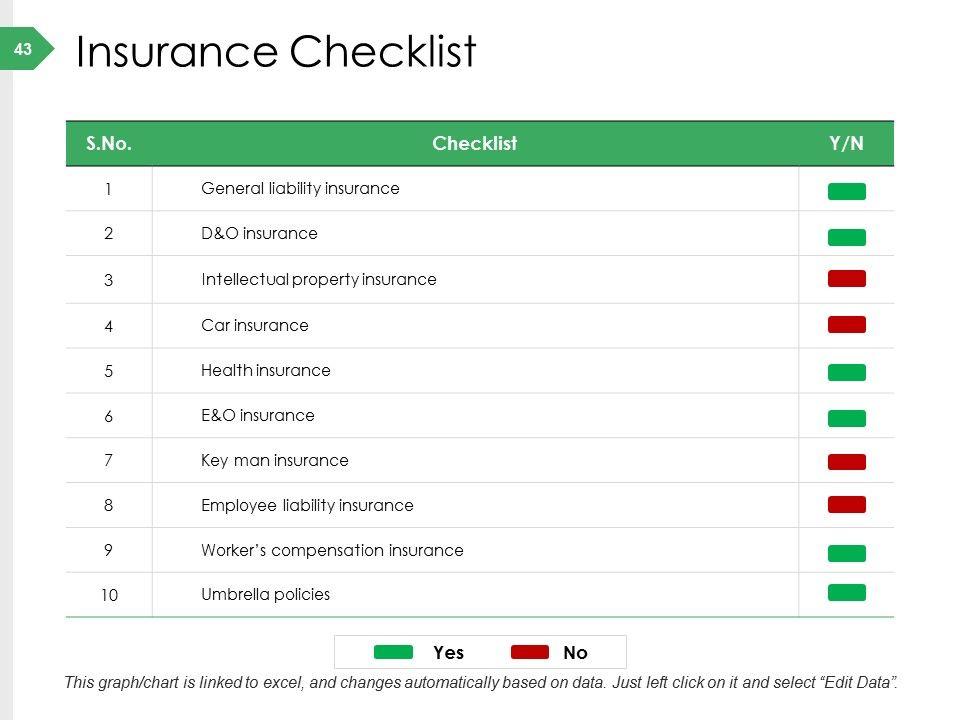The height and width of the screenshot is (720, 960).
Task: Click the row number 10 cell
Action: 109,596
